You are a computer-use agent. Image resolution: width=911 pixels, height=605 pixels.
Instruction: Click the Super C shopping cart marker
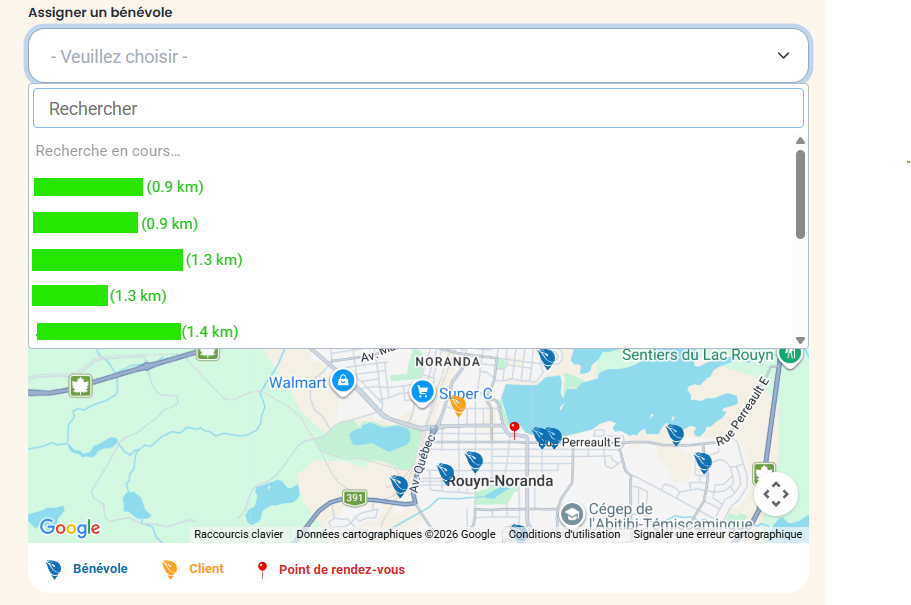pyautogui.click(x=422, y=391)
